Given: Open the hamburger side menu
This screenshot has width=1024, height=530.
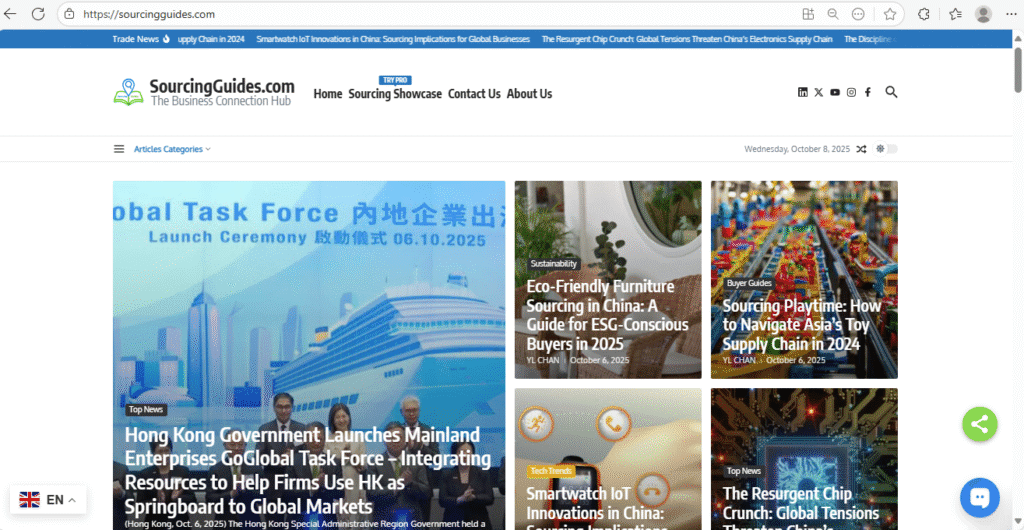Looking at the screenshot, I should (x=119, y=149).
